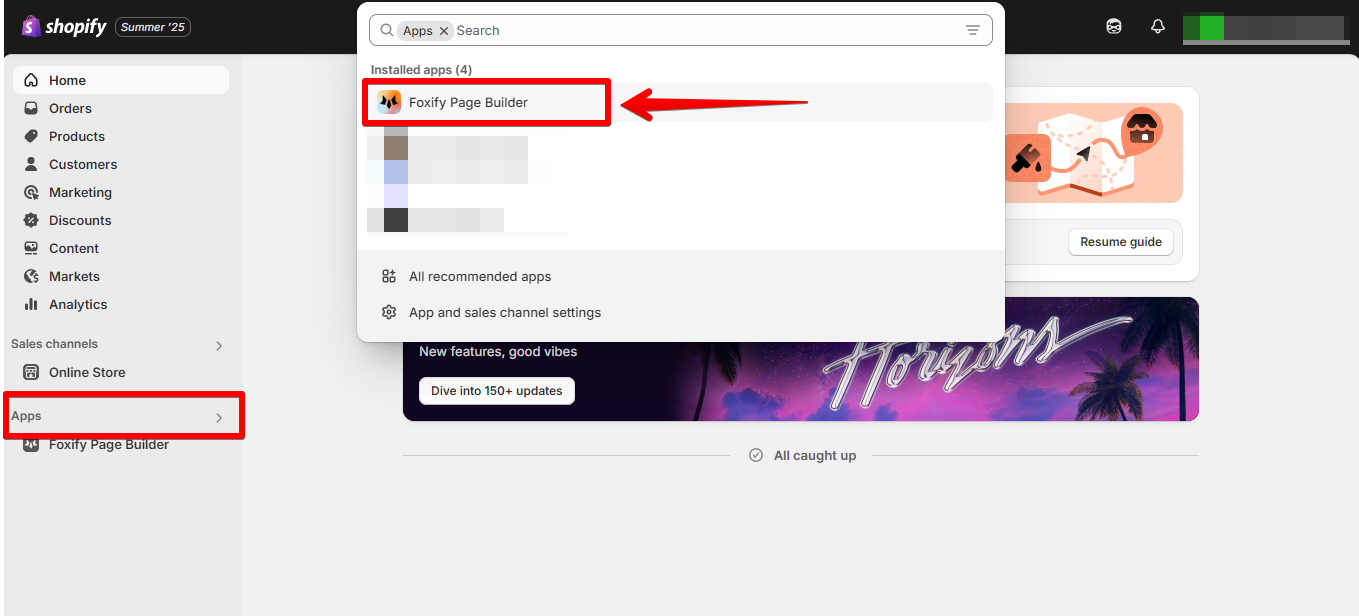Click the Sales channels section heading
This screenshot has width=1359, height=616.
[54, 344]
